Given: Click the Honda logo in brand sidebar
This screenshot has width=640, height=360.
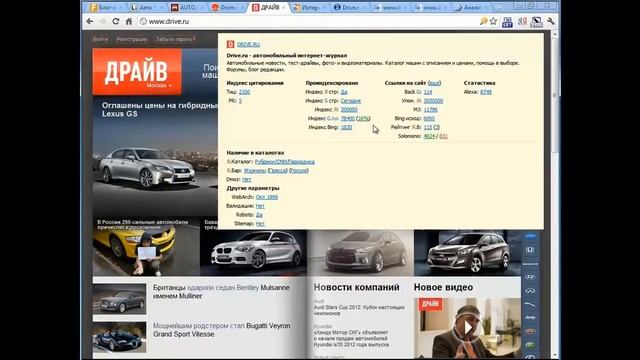Looking at the screenshot, I should 530,250.
